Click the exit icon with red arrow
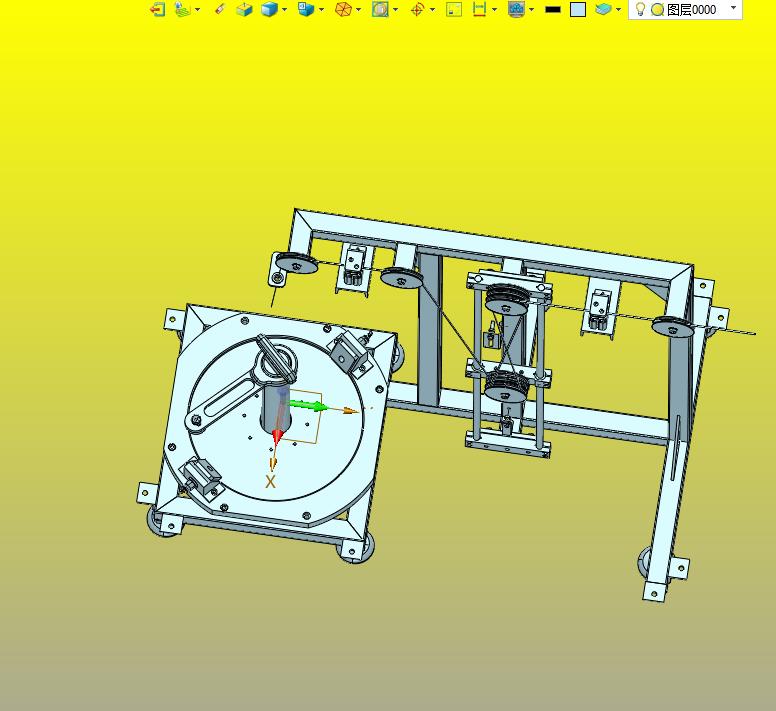Screen dimensions: 776x711 [157, 9]
